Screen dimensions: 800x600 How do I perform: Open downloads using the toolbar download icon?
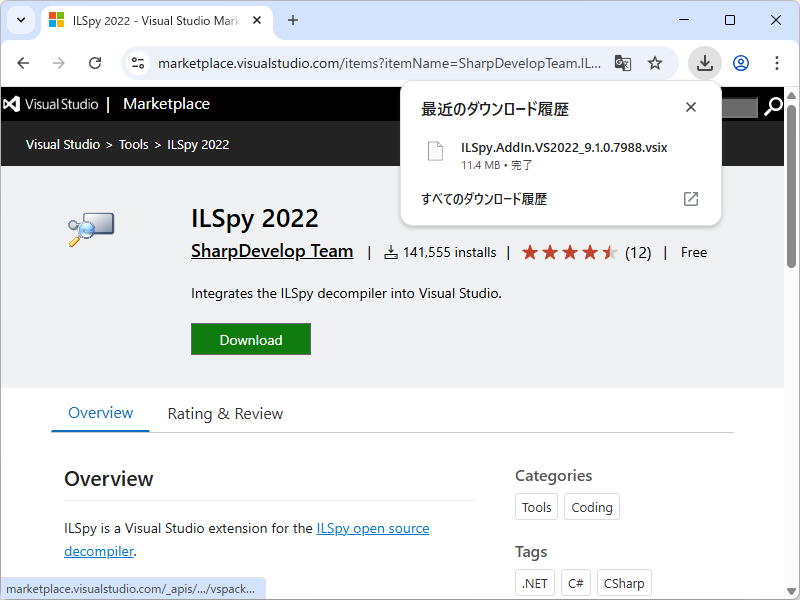(704, 62)
